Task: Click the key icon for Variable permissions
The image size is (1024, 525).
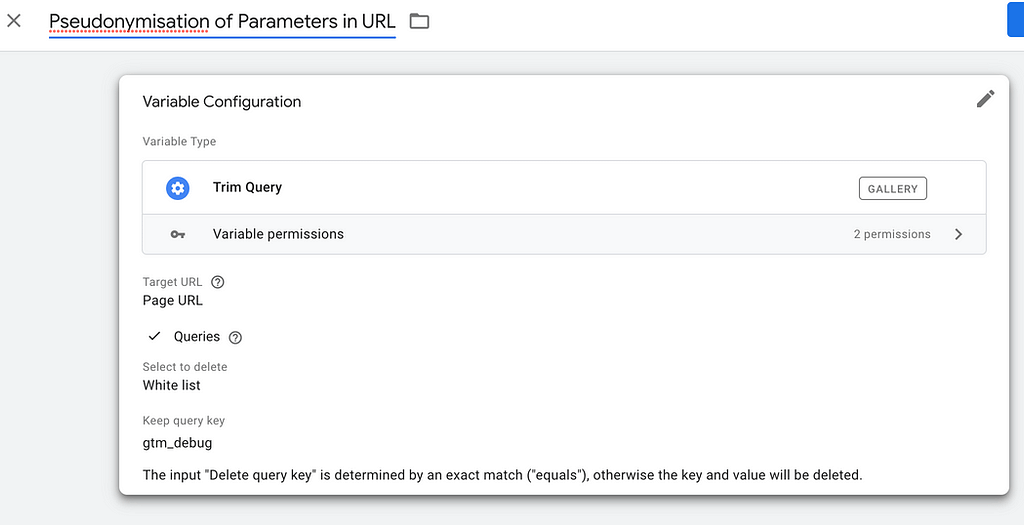Action: [178, 234]
